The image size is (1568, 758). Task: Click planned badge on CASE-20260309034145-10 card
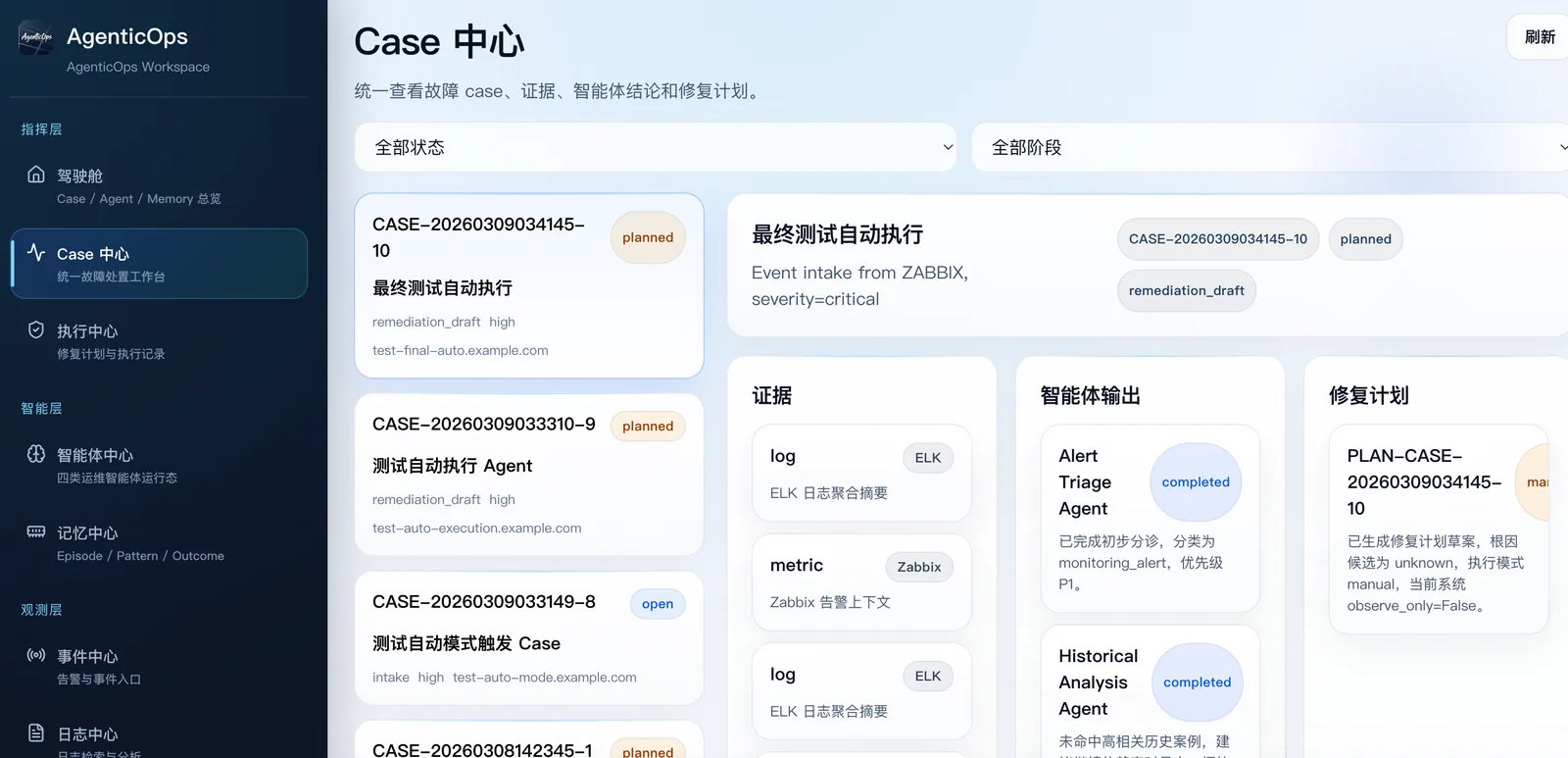(648, 237)
